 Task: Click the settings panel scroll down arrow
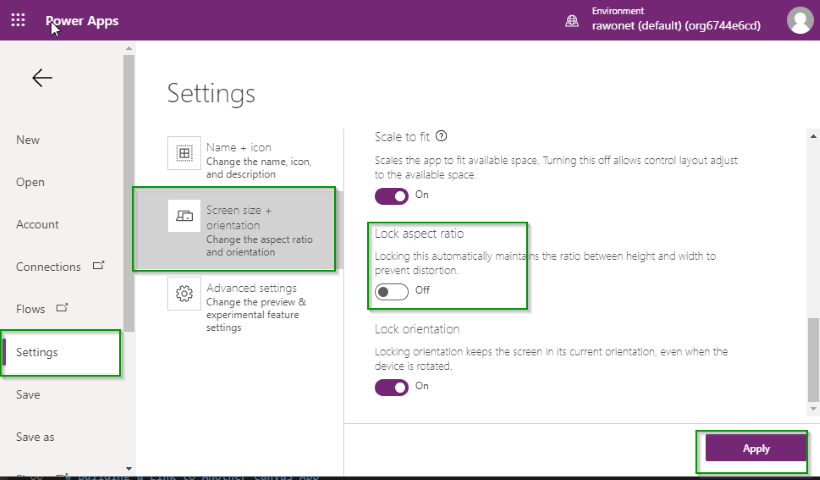tap(813, 409)
